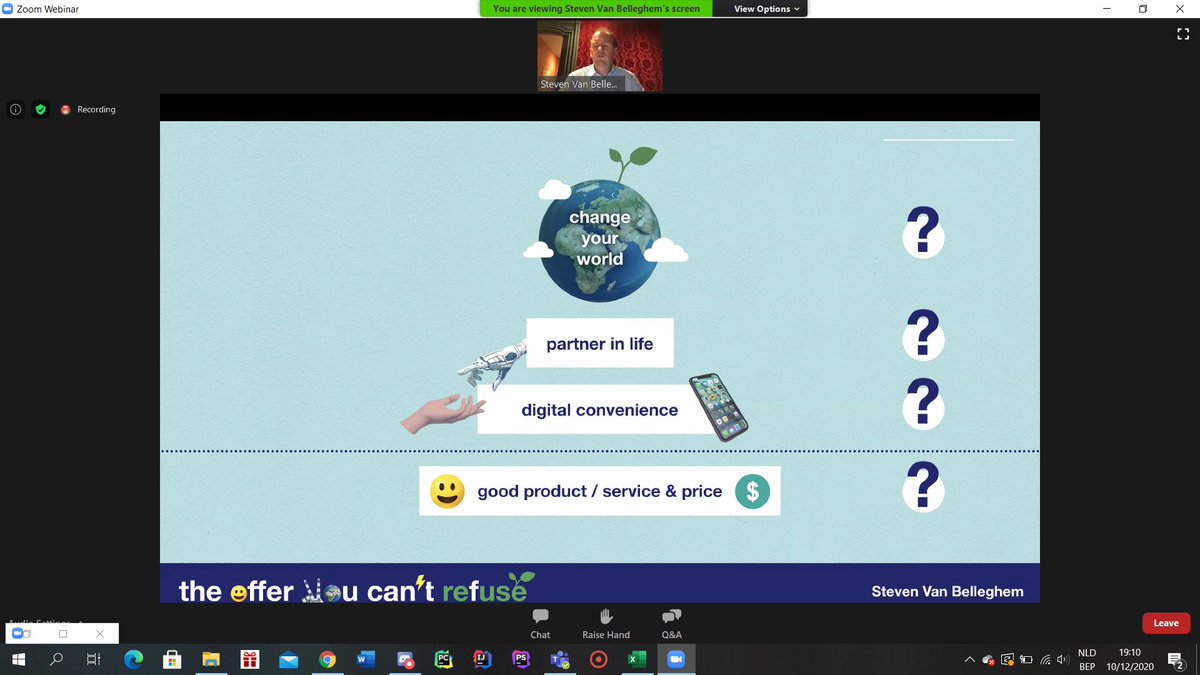This screenshot has width=1200, height=675.
Task: Click the smartphone image on slide
Action: pyautogui.click(x=719, y=407)
